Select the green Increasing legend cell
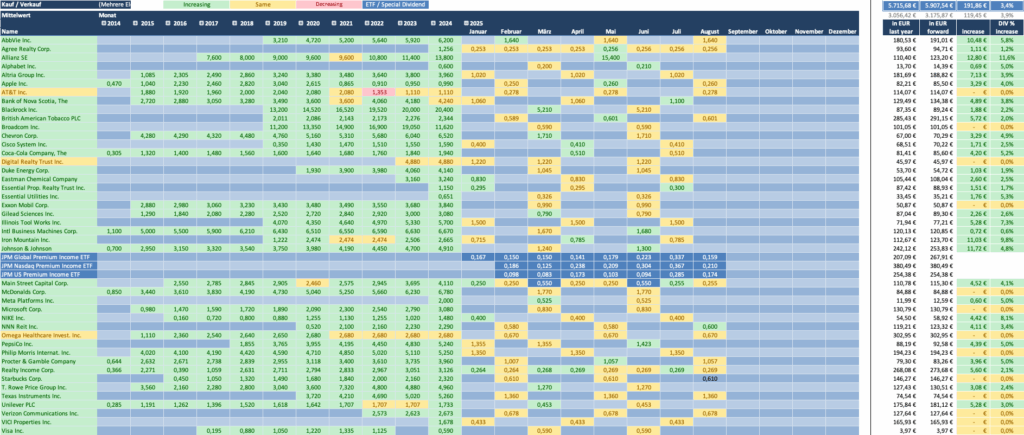The height and width of the screenshot is (435, 1024). click(x=197, y=5)
